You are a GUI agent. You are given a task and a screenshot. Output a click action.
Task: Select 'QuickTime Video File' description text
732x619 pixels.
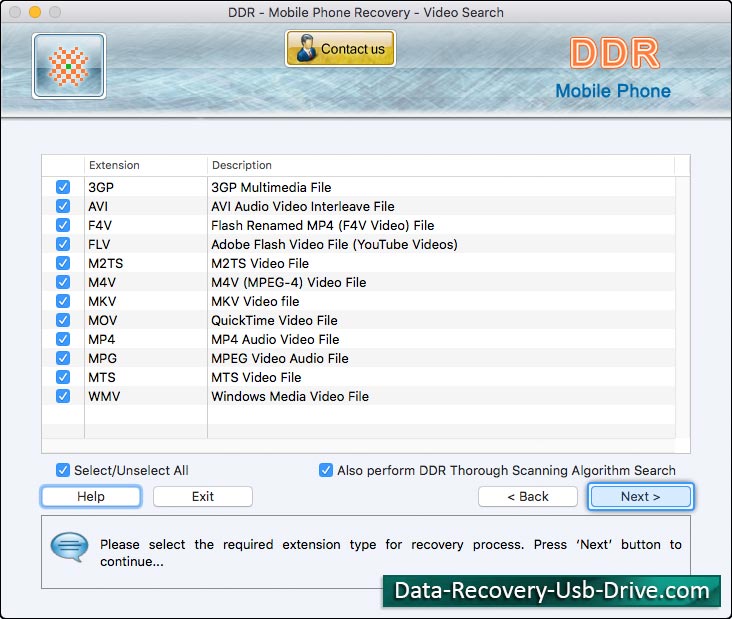274,320
